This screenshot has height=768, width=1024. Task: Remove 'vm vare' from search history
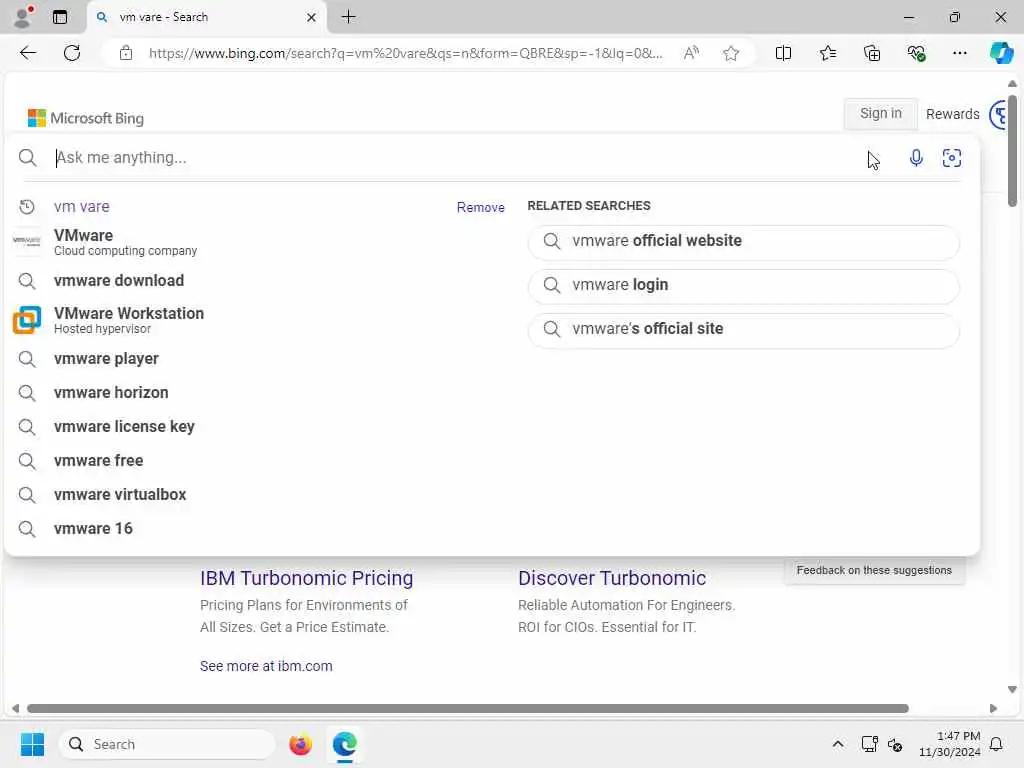pos(480,208)
